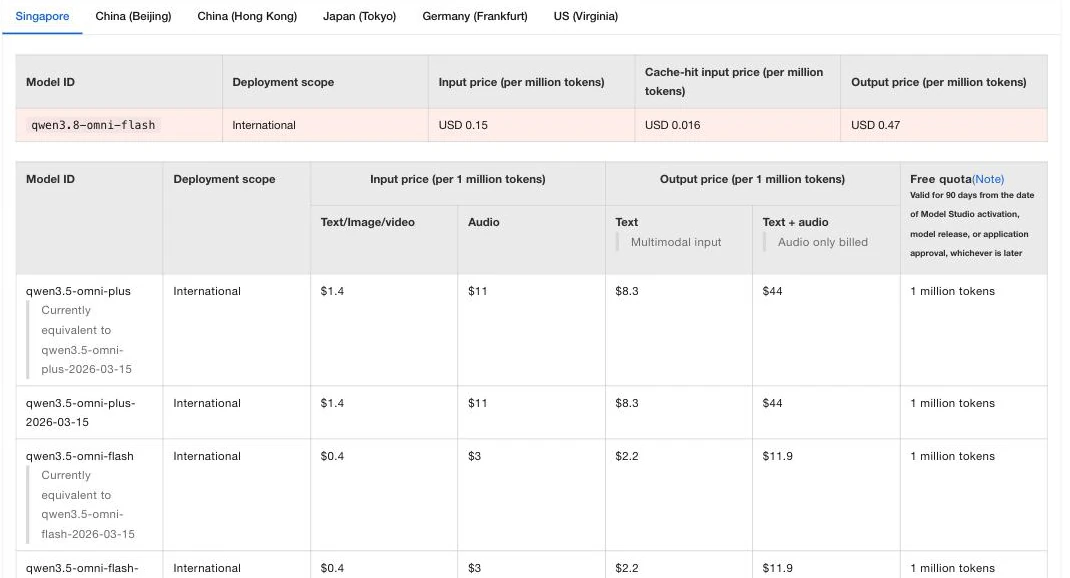Select the China (Hong Kong) tab

point(247,16)
